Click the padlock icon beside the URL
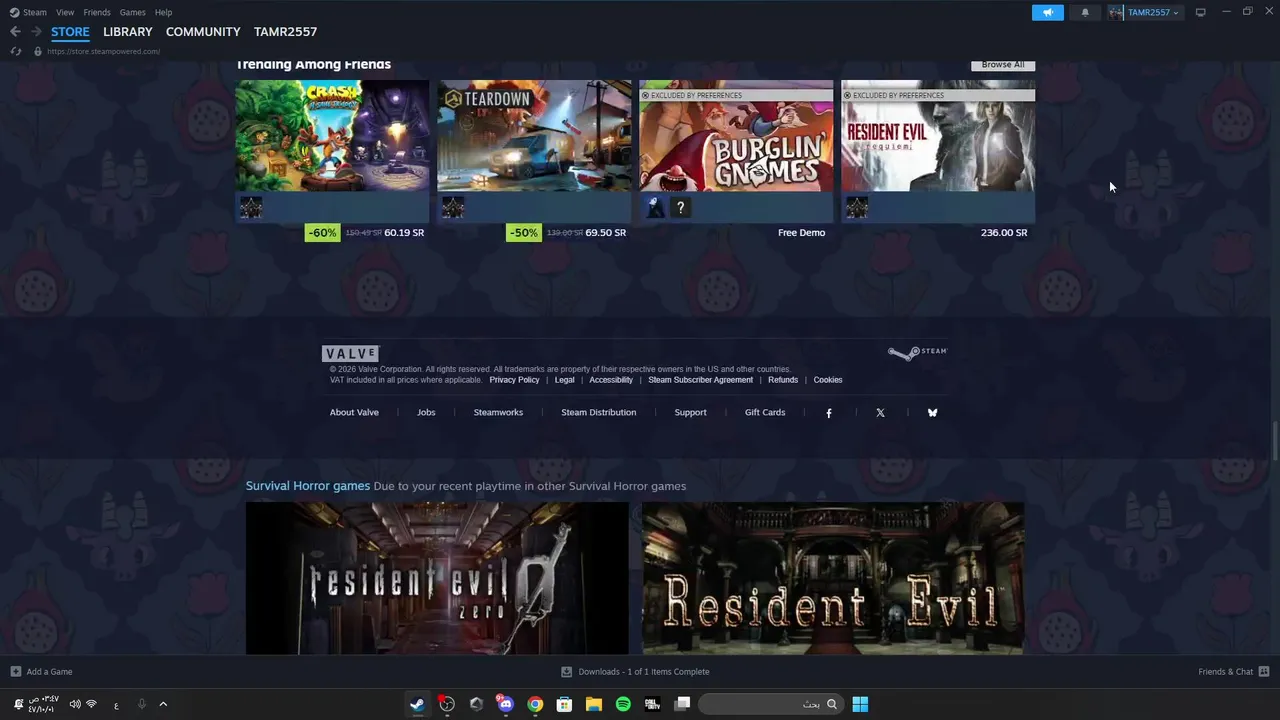 [x=38, y=51]
